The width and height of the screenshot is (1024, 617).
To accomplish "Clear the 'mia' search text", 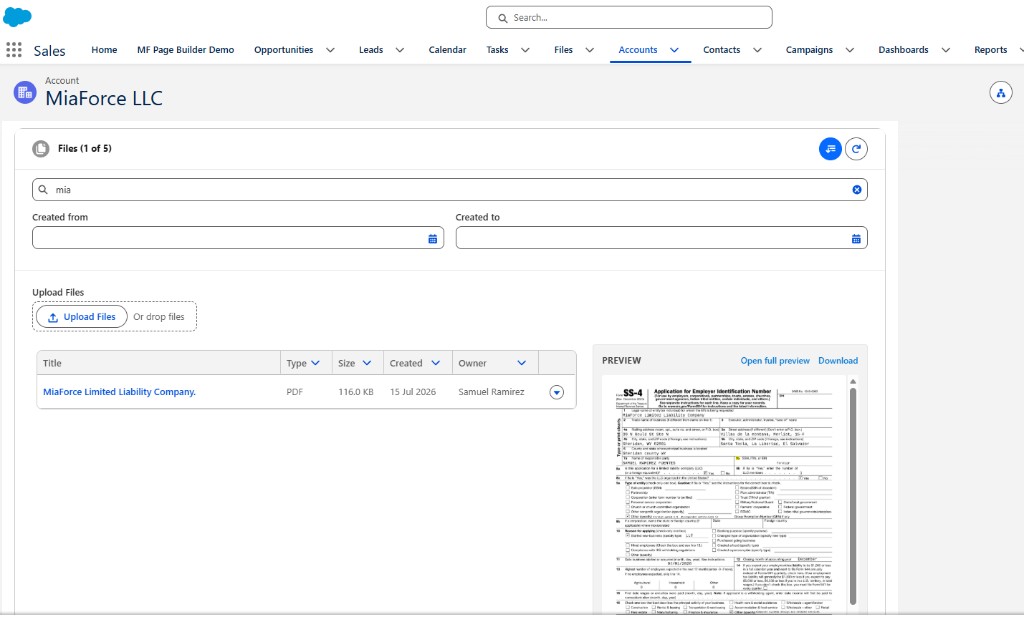I will (856, 190).
